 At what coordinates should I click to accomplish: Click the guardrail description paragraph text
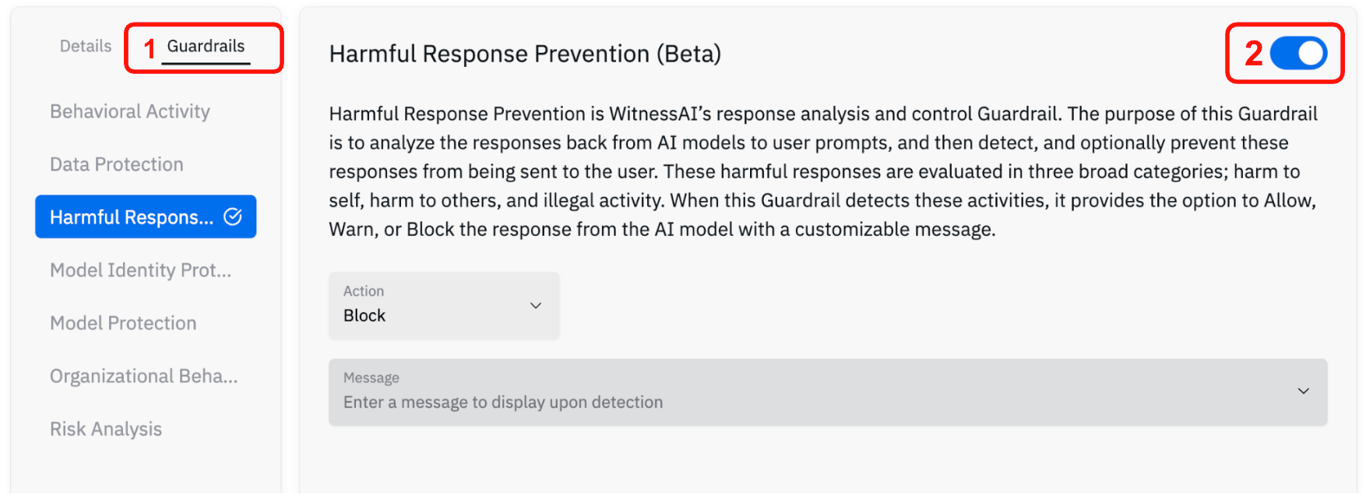(820, 171)
